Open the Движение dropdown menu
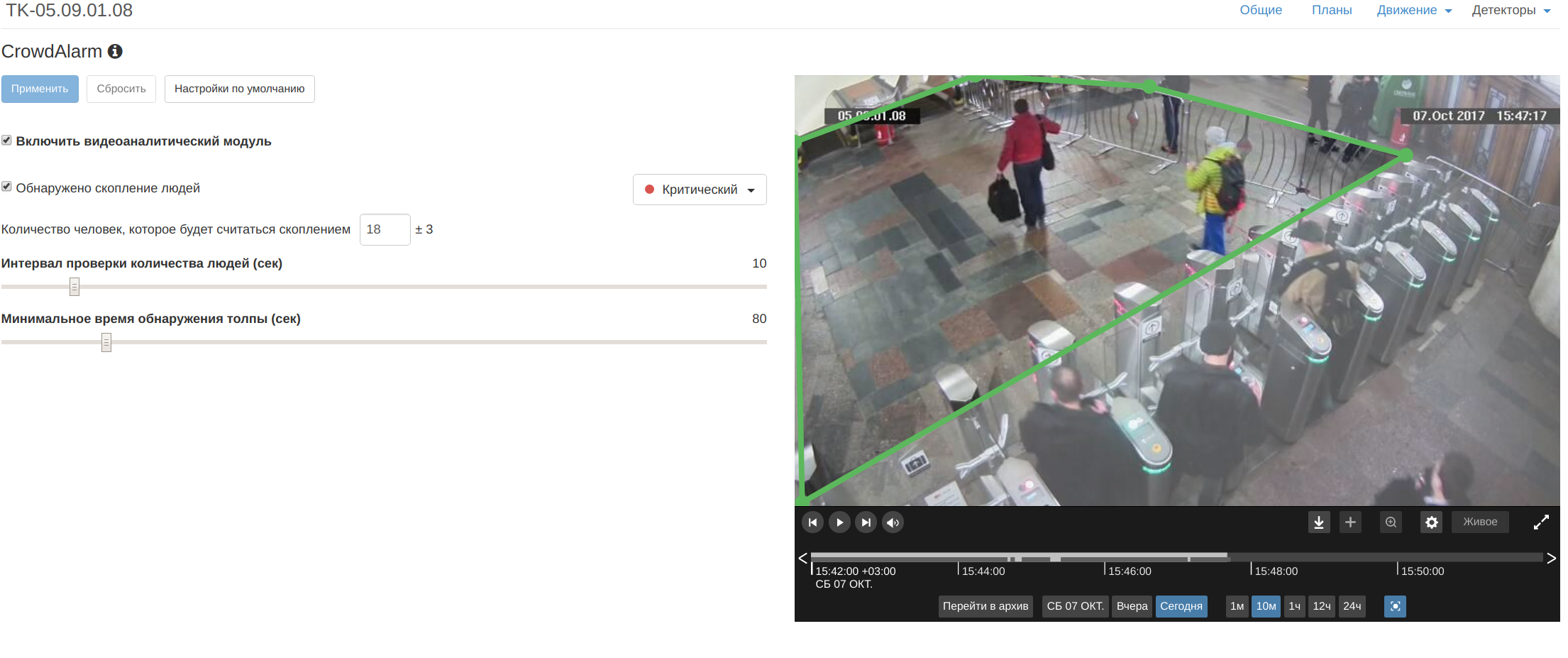The height and width of the screenshot is (658, 1568). pyautogui.click(x=1414, y=10)
